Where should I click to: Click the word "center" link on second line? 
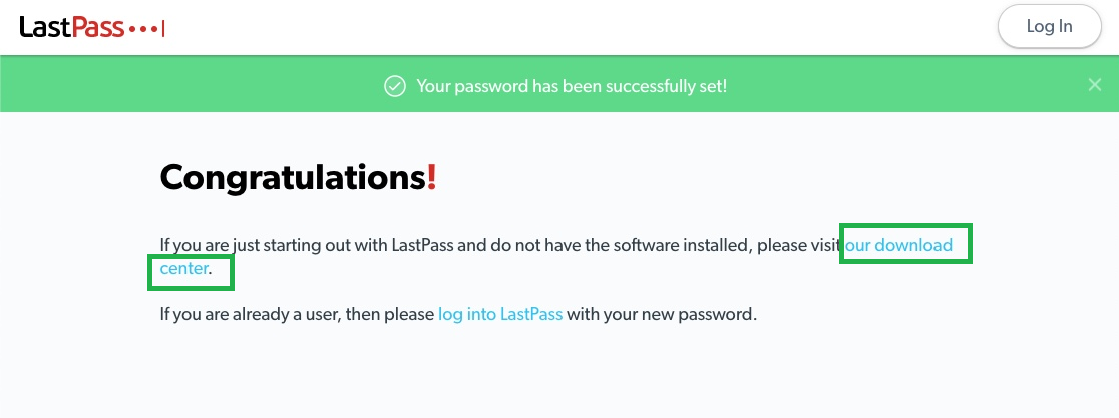pos(184,269)
